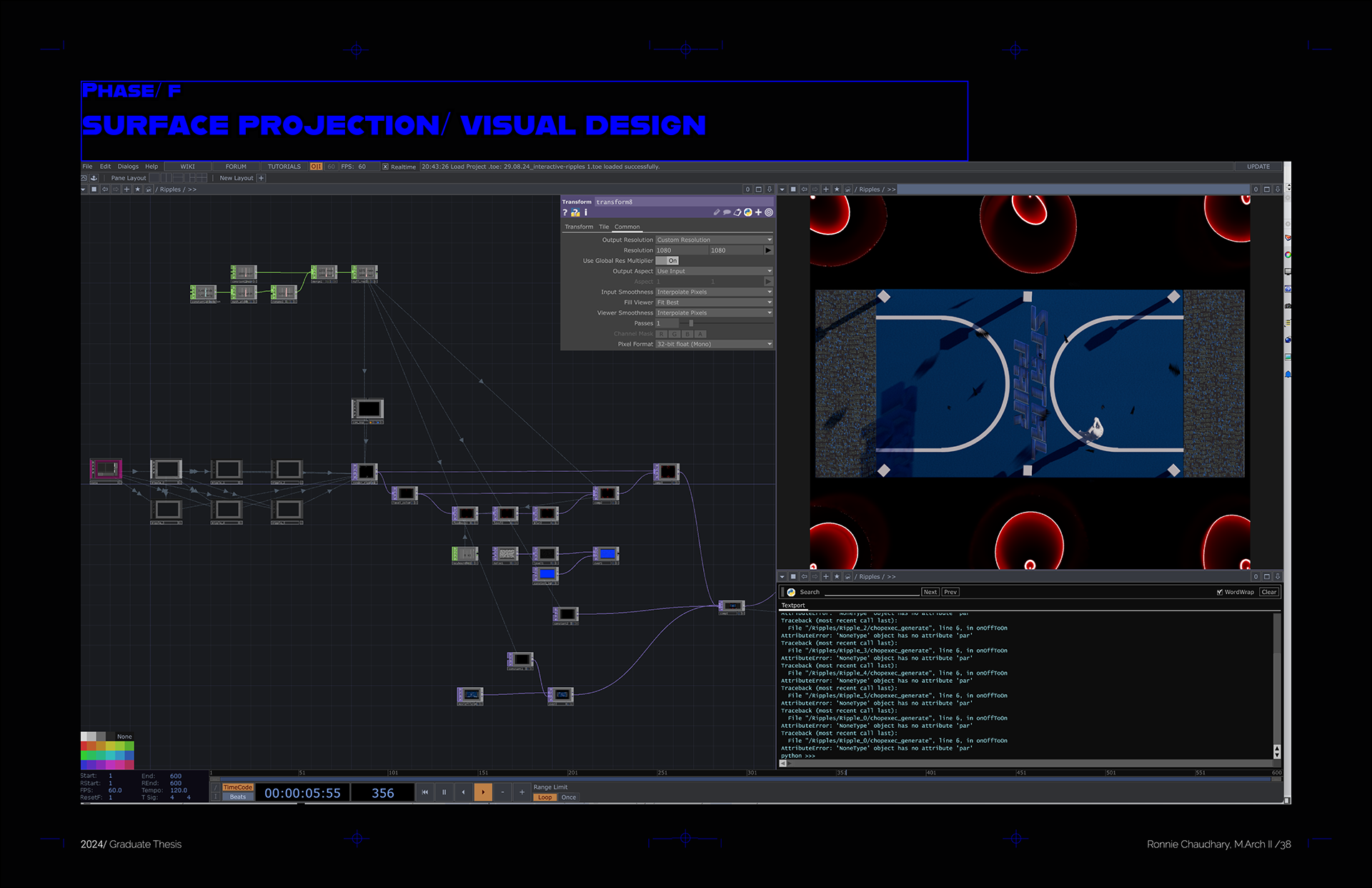Screen dimensions: 1372x888
Task: Toggle the WordWrap checkbox in Textport
Action: tap(1219, 592)
